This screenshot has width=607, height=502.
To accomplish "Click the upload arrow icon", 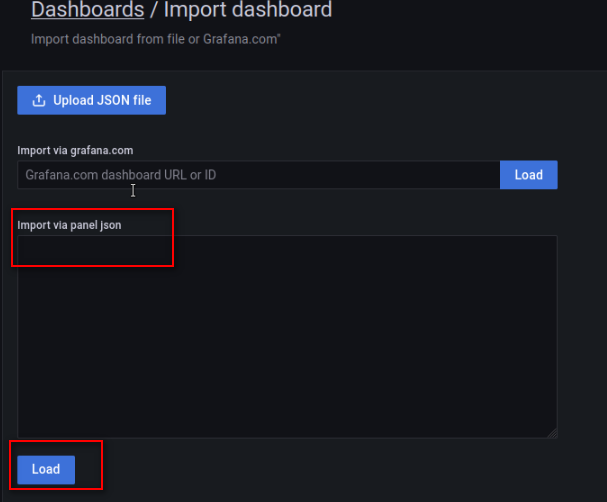I will [x=39, y=101].
